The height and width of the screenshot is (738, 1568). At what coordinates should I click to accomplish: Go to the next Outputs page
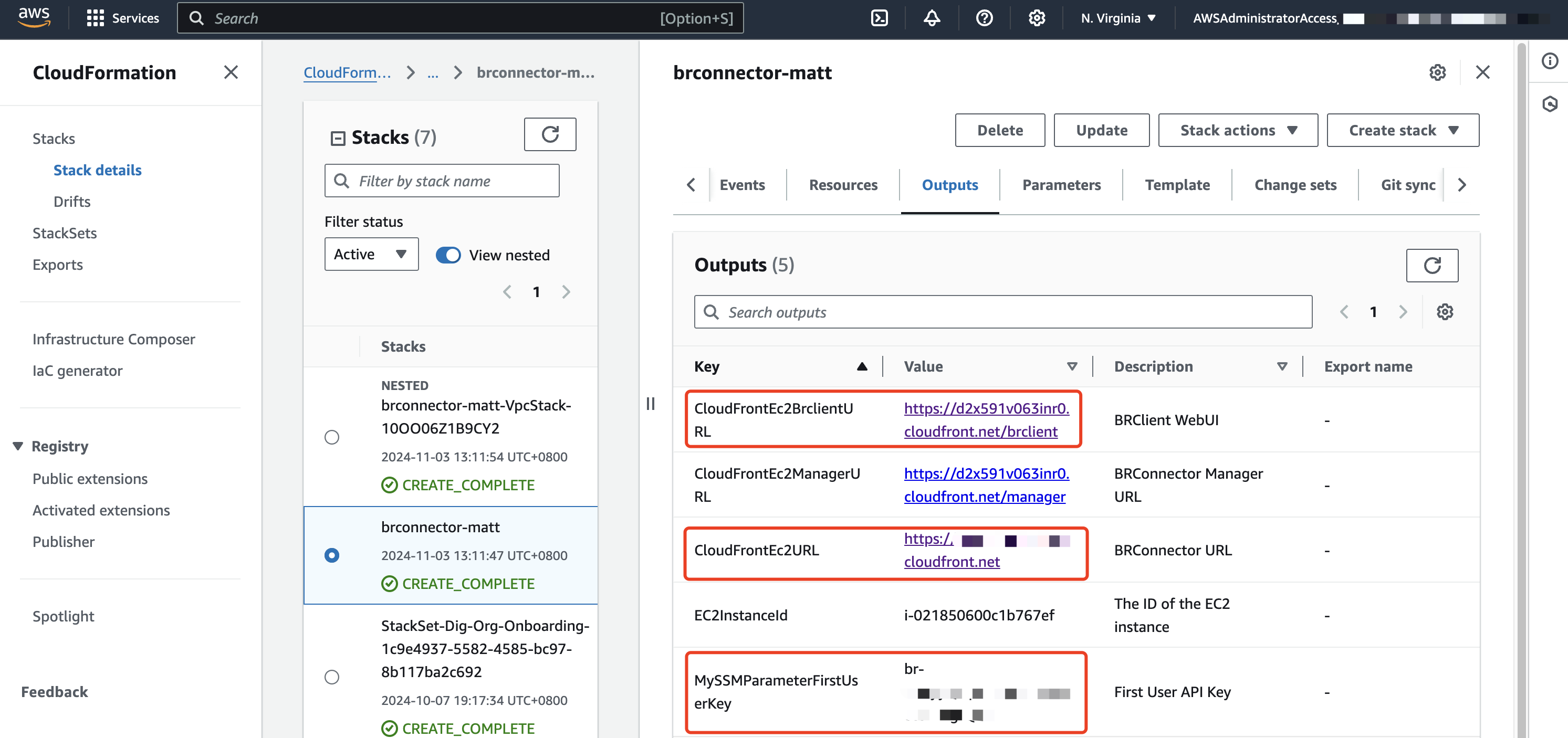tap(1403, 312)
